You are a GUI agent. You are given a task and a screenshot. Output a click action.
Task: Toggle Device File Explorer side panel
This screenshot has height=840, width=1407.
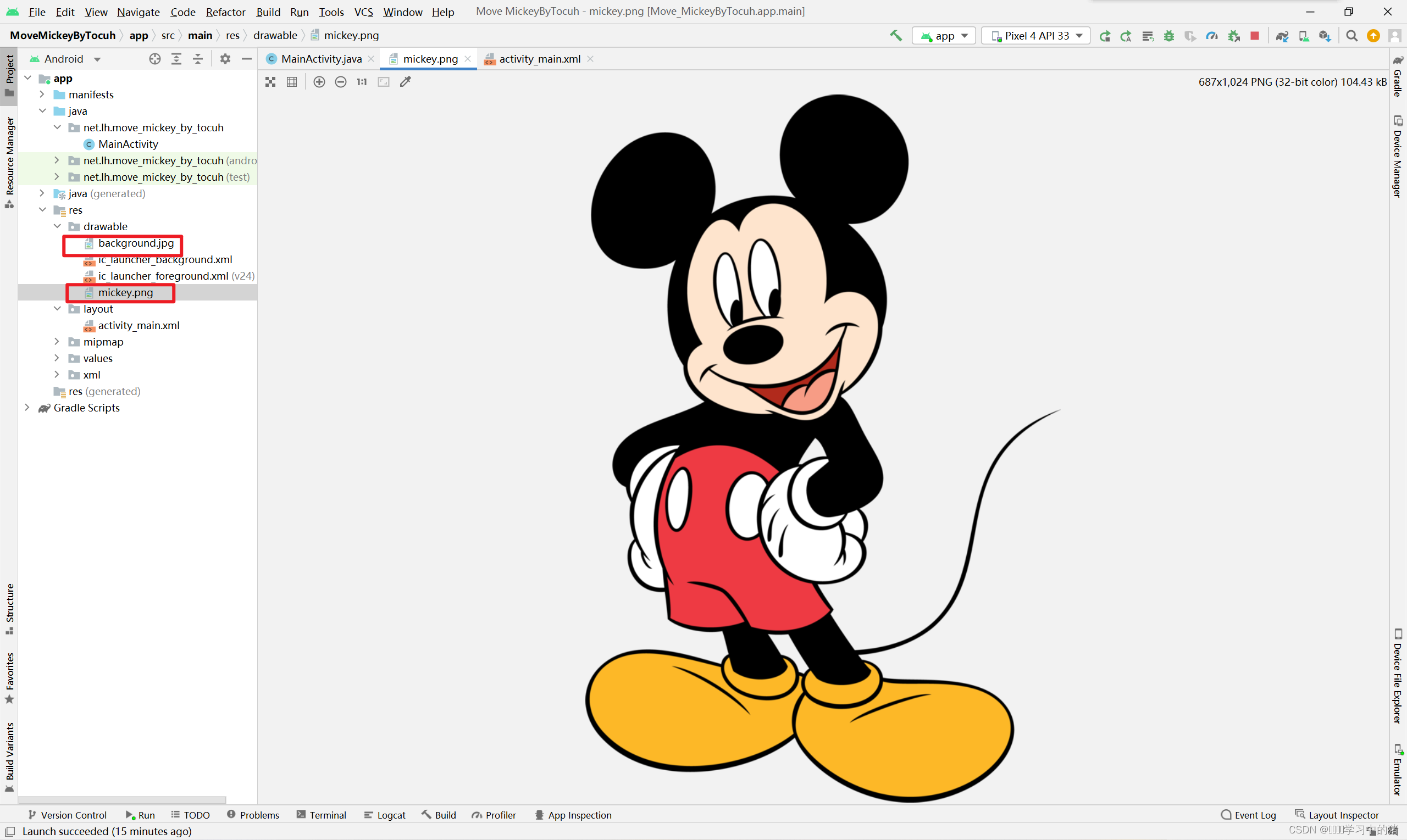coord(1398,677)
